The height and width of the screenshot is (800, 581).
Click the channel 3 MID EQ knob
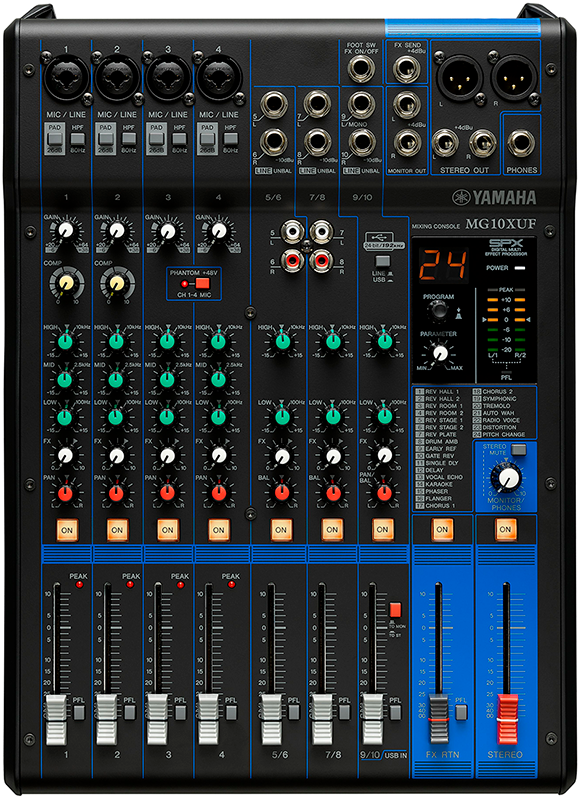click(167, 379)
